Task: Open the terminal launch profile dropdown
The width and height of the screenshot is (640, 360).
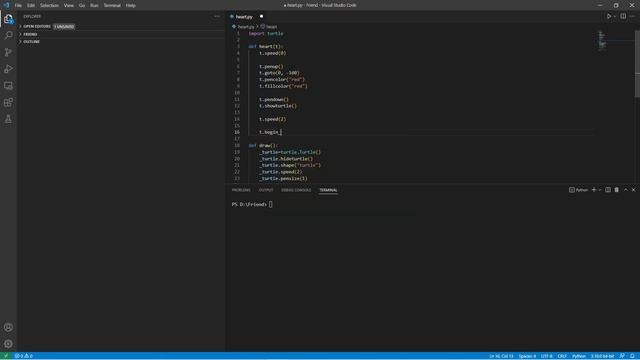Action: pyautogui.click(x=600, y=190)
